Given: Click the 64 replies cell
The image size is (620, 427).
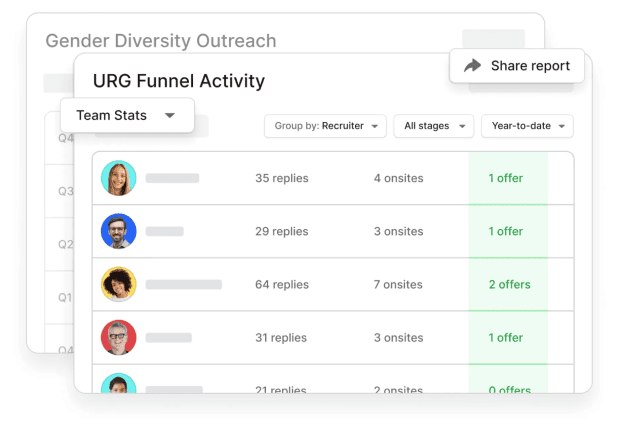Looking at the screenshot, I should [282, 284].
